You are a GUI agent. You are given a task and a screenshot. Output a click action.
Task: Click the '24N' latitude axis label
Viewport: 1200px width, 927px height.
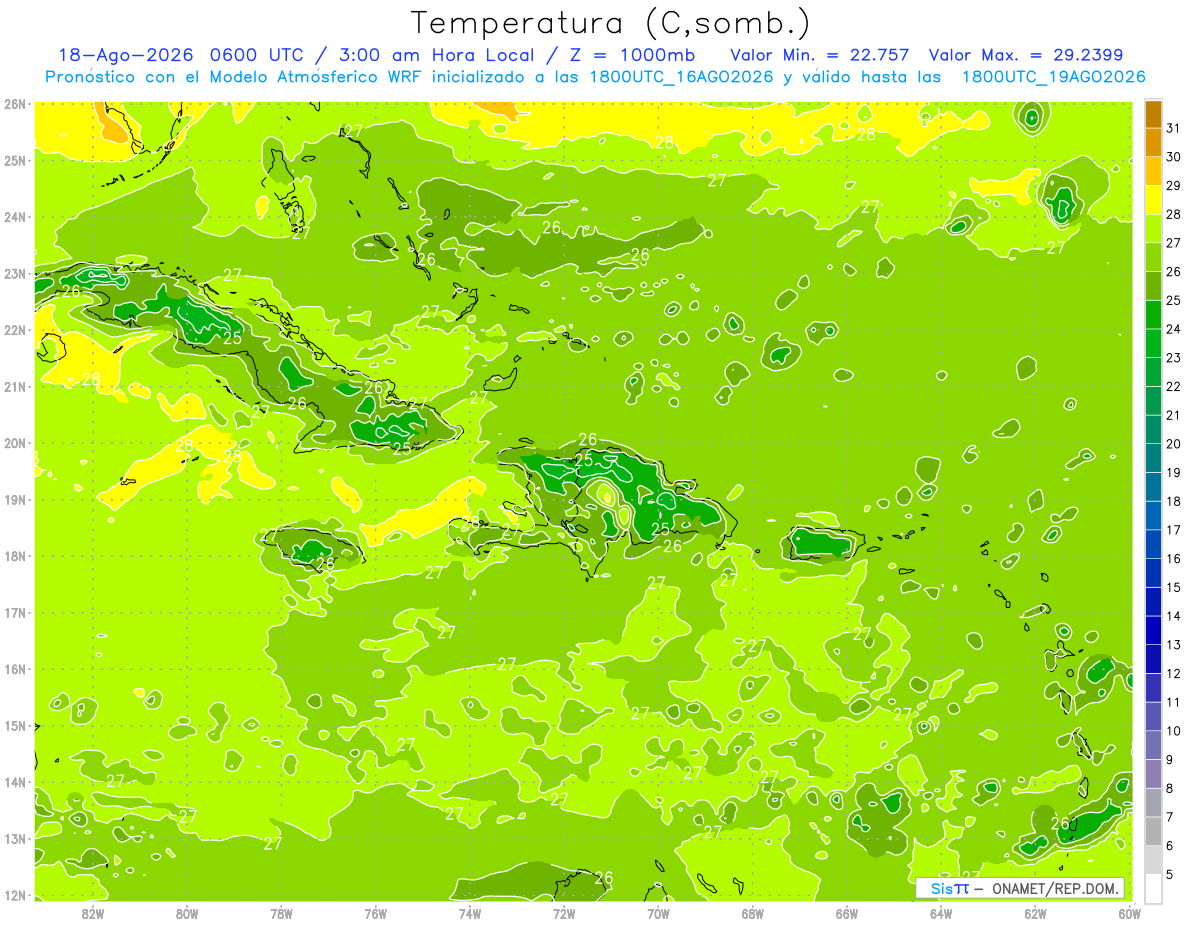point(15,217)
